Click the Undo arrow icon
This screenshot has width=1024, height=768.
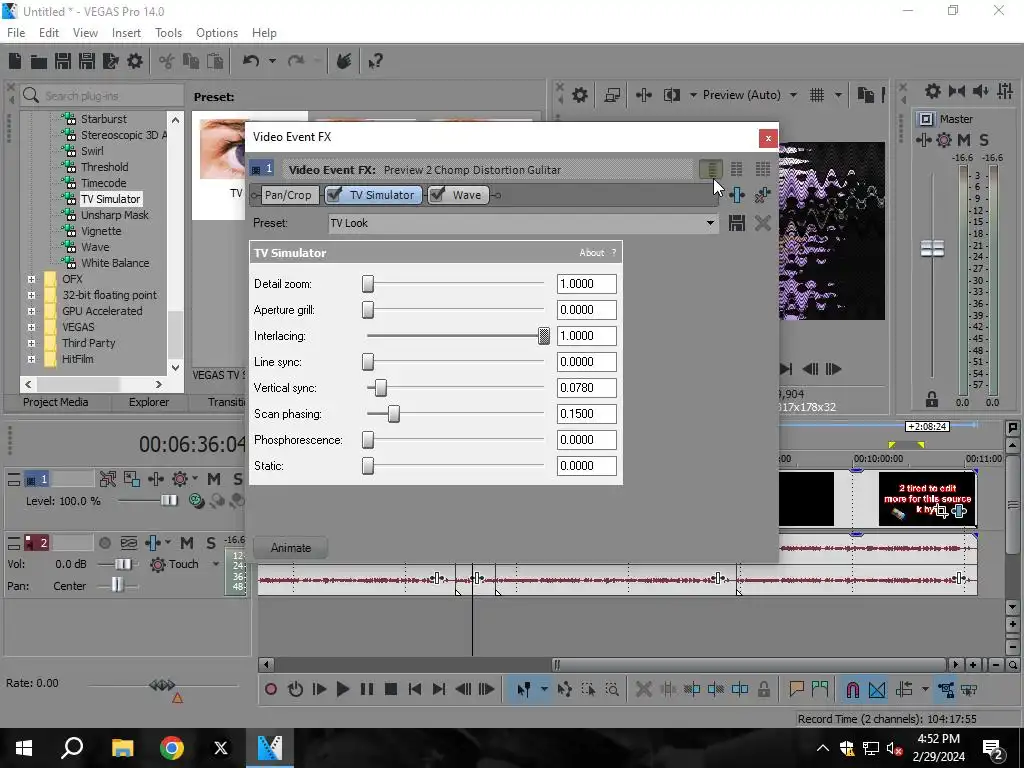click(251, 61)
